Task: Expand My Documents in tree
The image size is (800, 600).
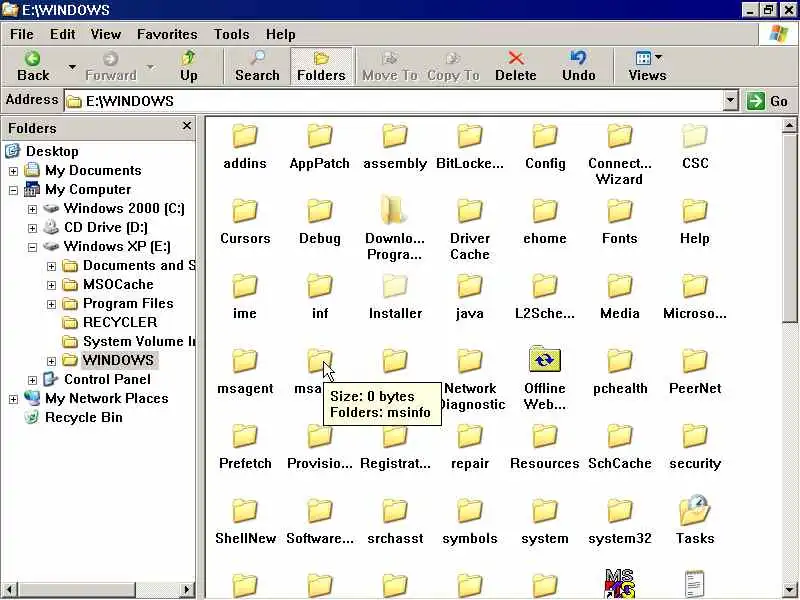Action: click(x=13, y=171)
